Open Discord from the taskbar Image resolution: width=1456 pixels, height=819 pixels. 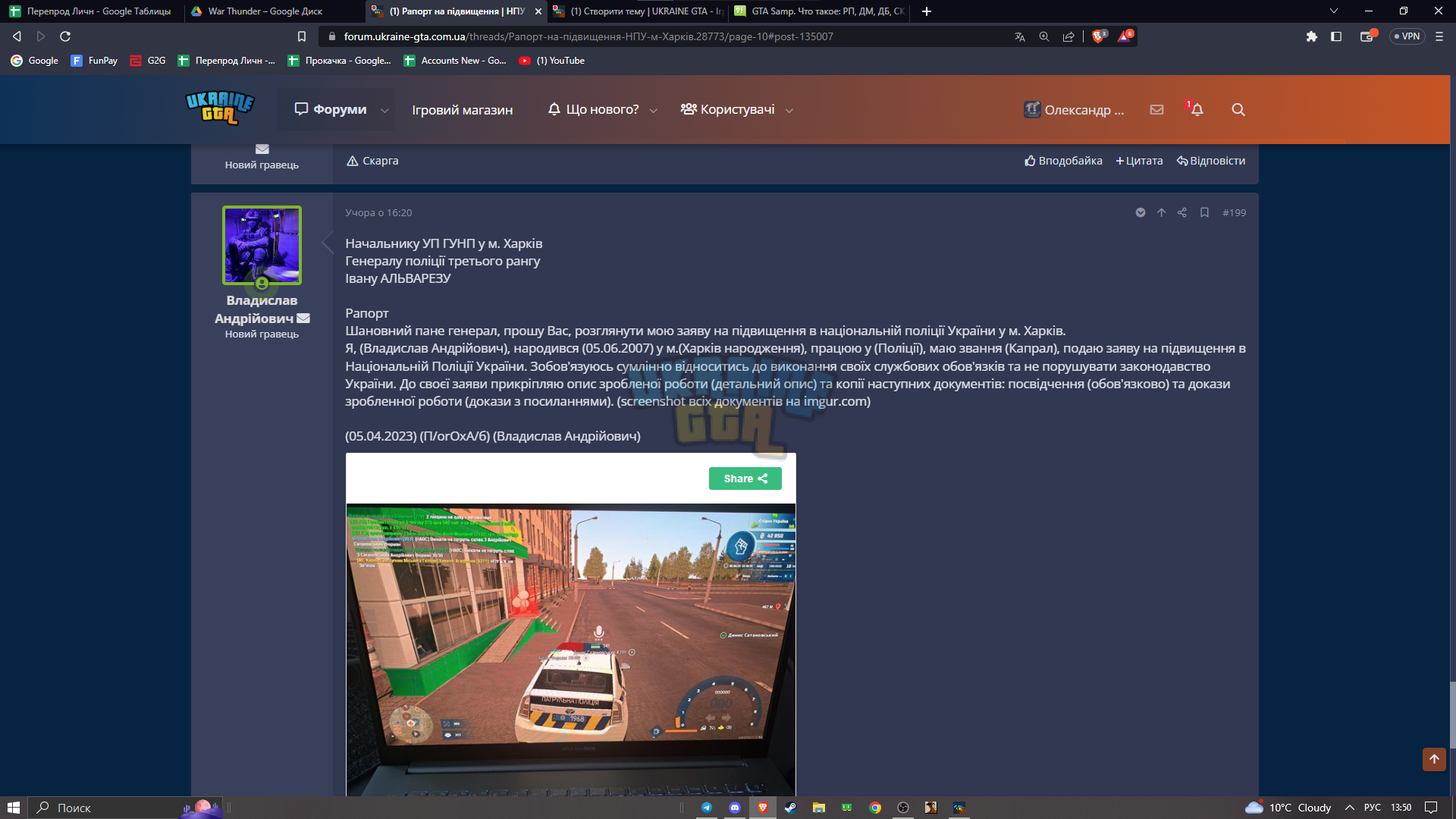coord(735,808)
